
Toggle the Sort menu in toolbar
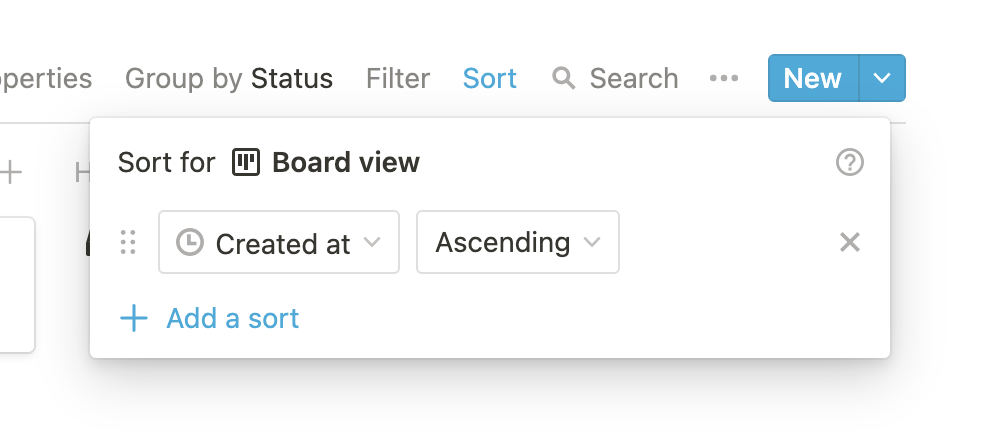[490, 78]
